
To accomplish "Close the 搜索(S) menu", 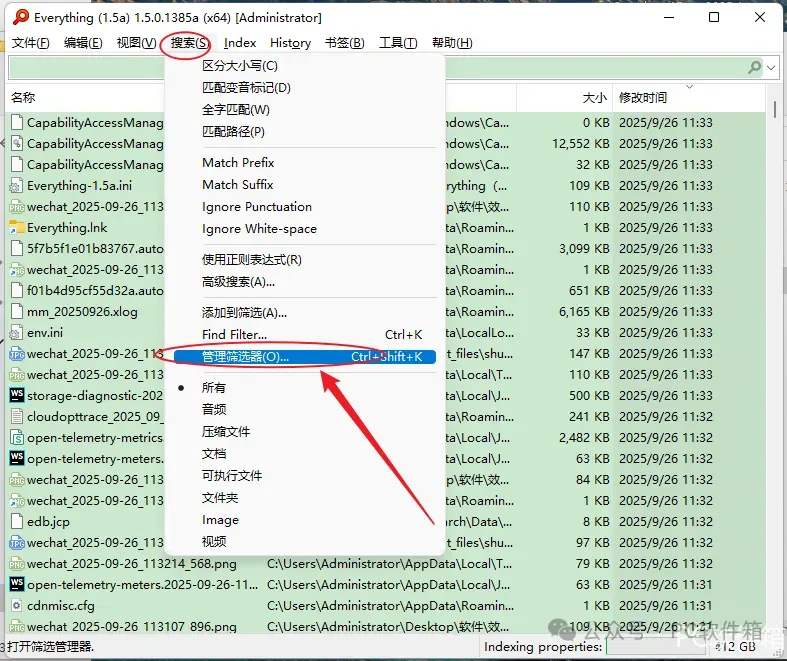I will 190,43.
